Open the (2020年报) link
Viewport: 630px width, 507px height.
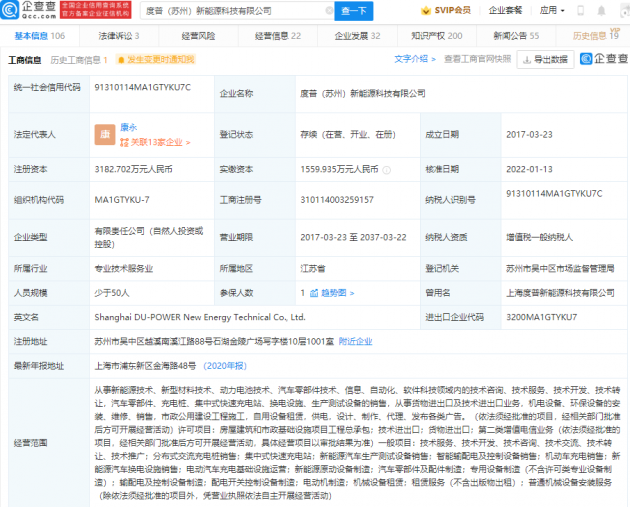pos(225,366)
